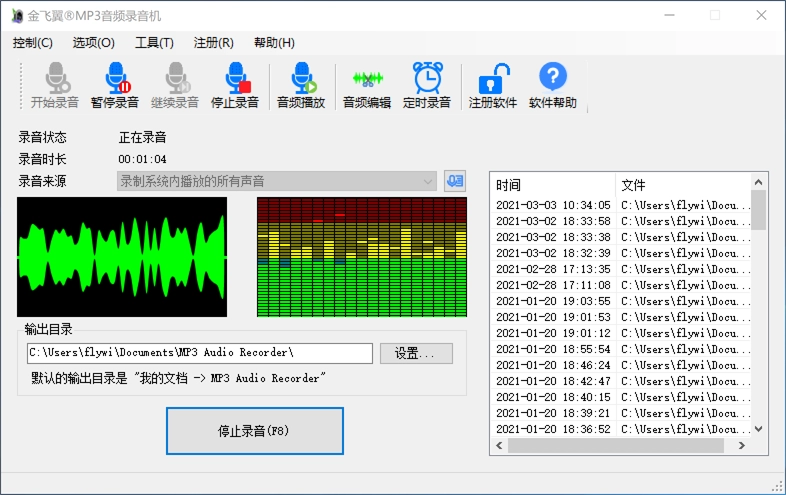Screen dimensions: 786x495
Task: Select recording 2021-03-02 18:32:39
Action: 621,253
